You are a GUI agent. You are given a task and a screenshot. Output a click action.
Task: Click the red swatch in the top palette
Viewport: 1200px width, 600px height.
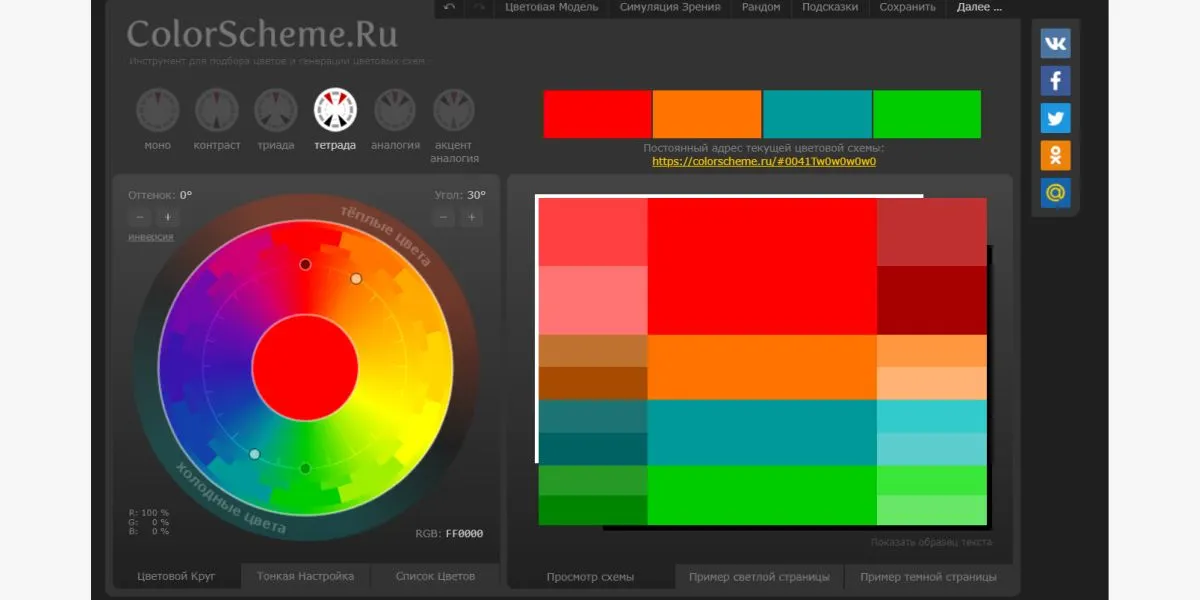click(597, 114)
